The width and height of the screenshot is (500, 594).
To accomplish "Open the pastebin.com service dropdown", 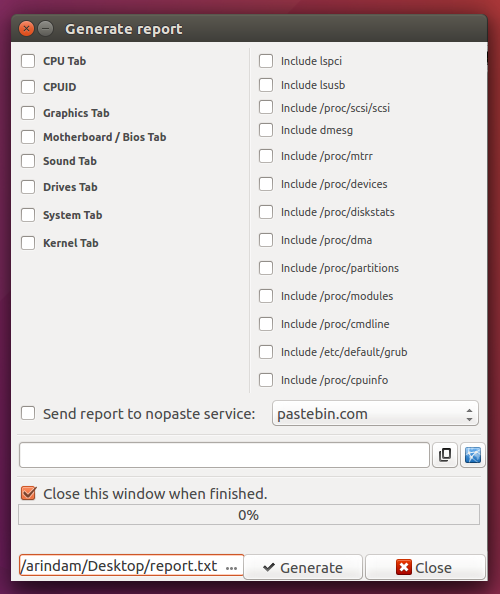I will click(375, 414).
